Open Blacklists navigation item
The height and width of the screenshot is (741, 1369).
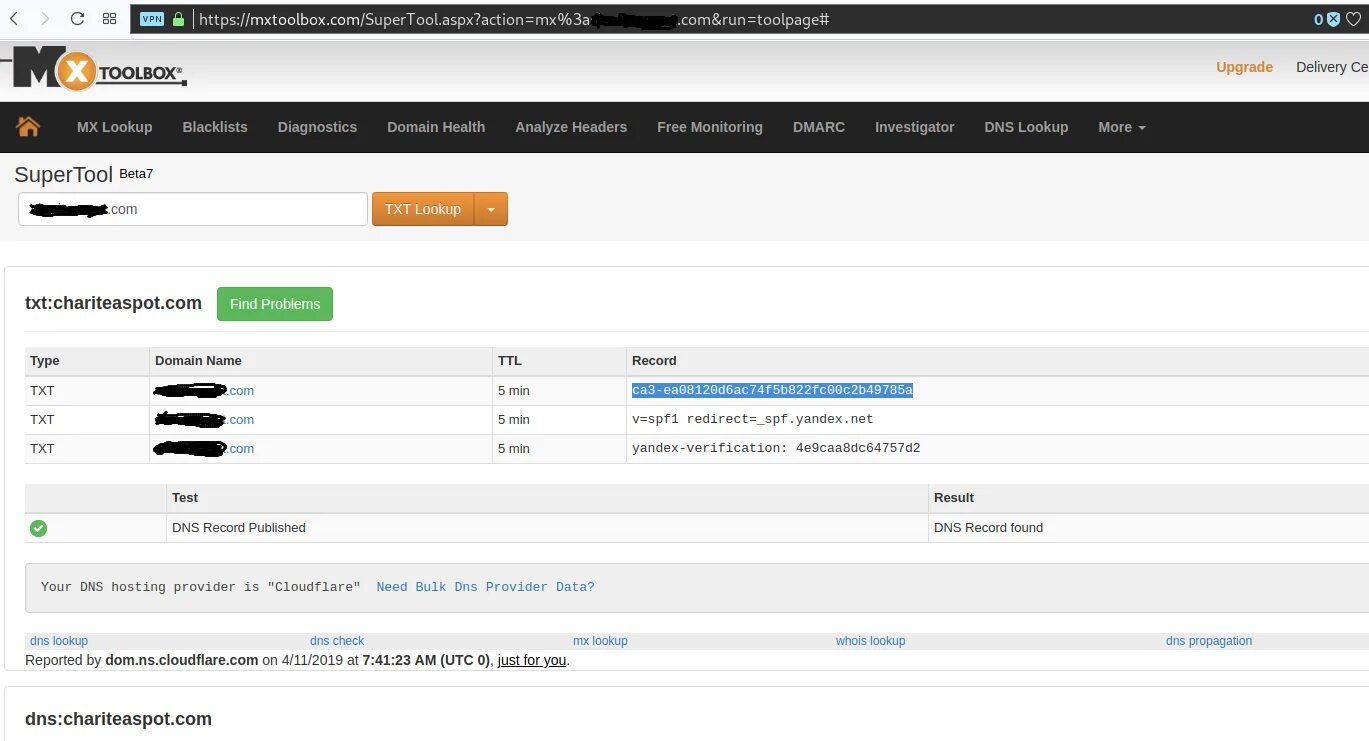click(x=215, y=127)
